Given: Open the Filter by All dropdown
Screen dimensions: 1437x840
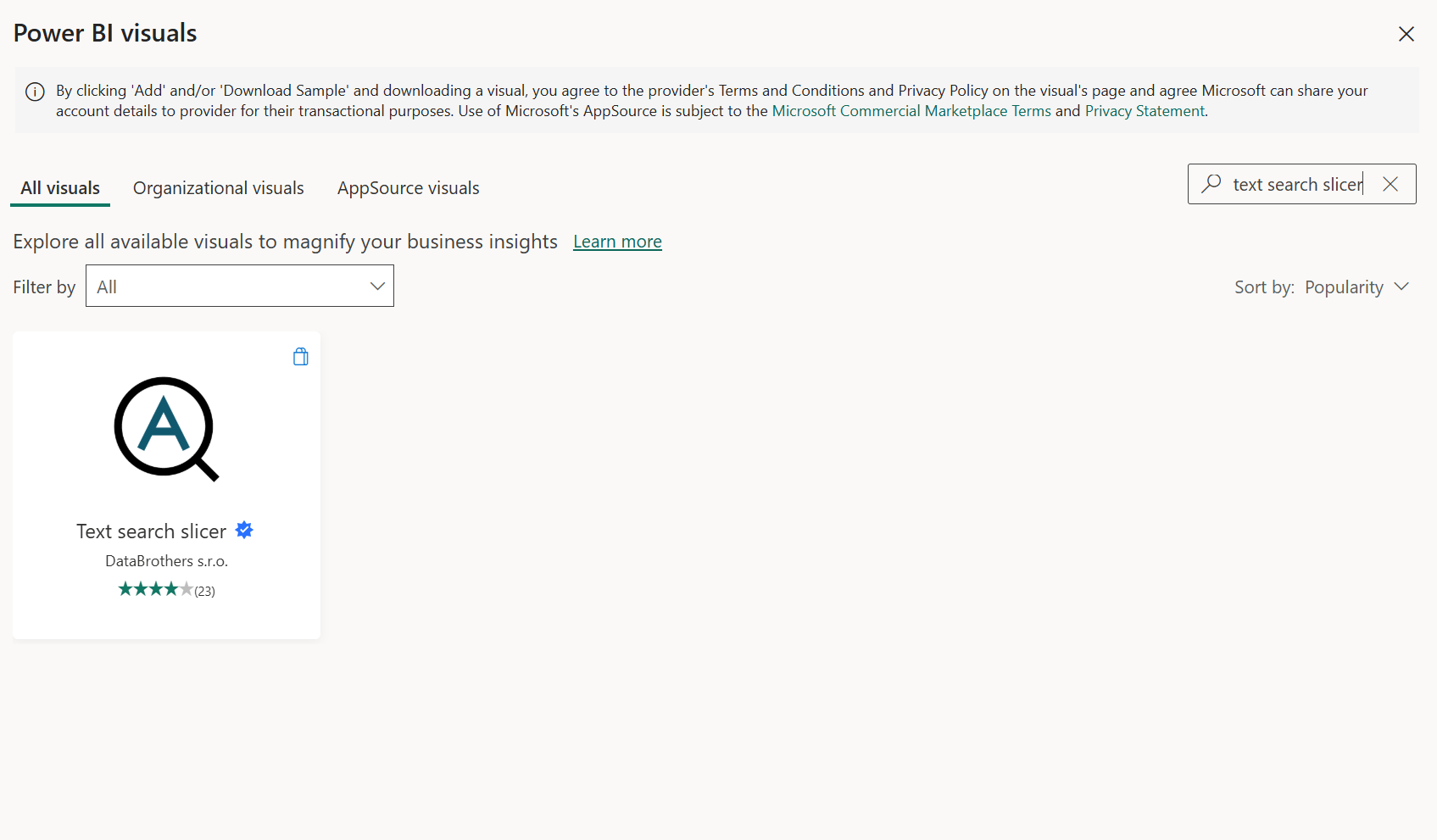Looking at the screenshot, I should [x=240, y=286].
